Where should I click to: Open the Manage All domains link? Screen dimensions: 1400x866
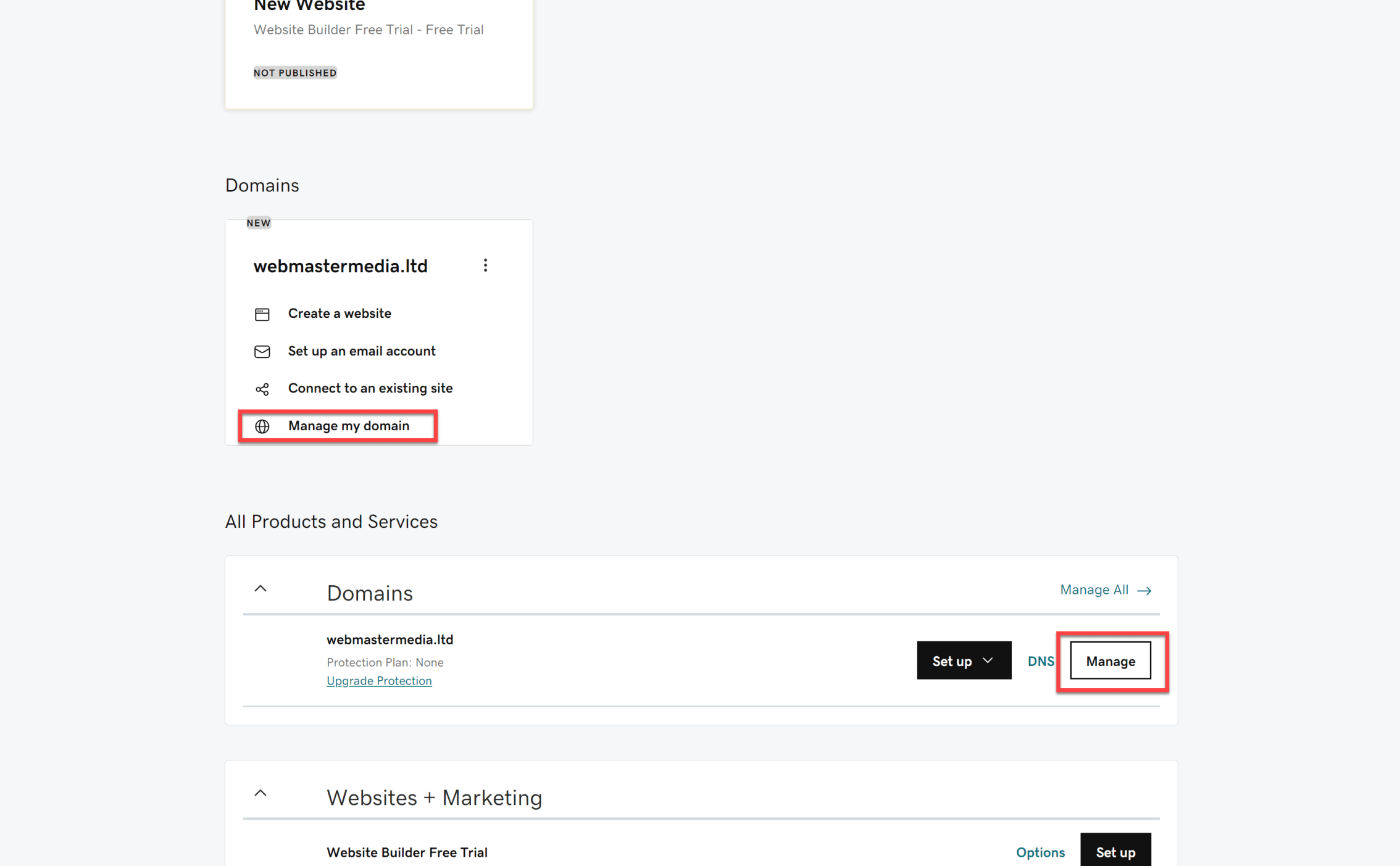pos(1094,590)
